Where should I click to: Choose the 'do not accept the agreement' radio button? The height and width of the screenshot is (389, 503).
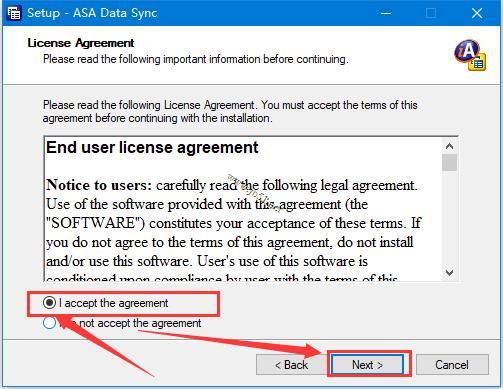49,323
